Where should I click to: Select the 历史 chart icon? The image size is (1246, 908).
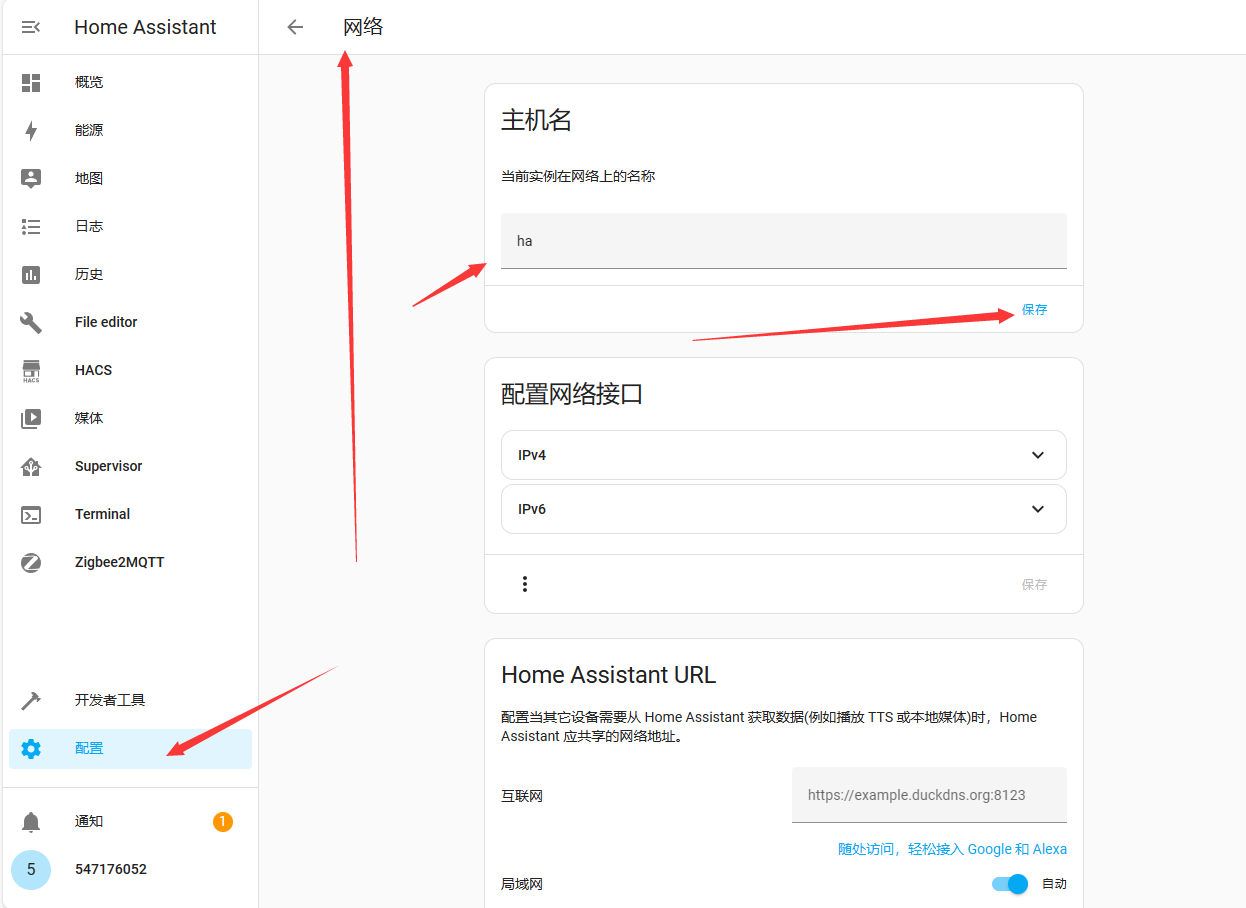tap(31, 274)
